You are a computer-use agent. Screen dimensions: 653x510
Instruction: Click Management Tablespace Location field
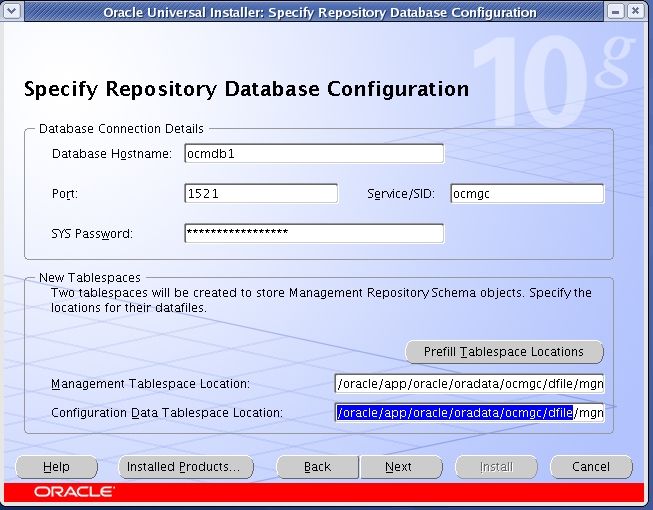point(469,383)
